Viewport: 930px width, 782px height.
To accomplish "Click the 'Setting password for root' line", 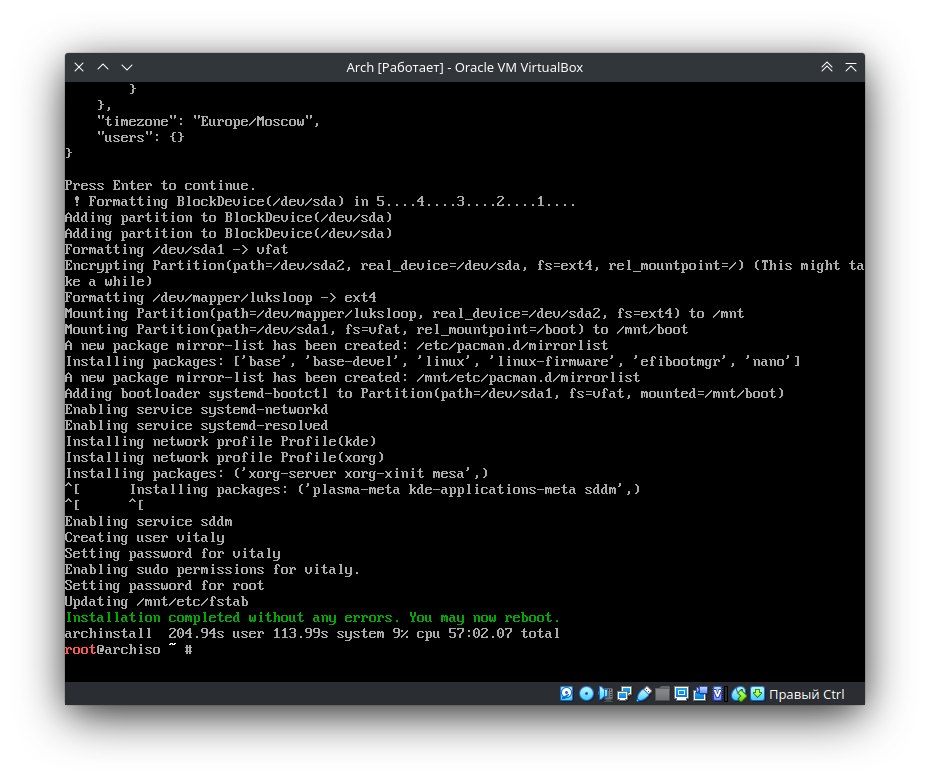I will 164,586.
